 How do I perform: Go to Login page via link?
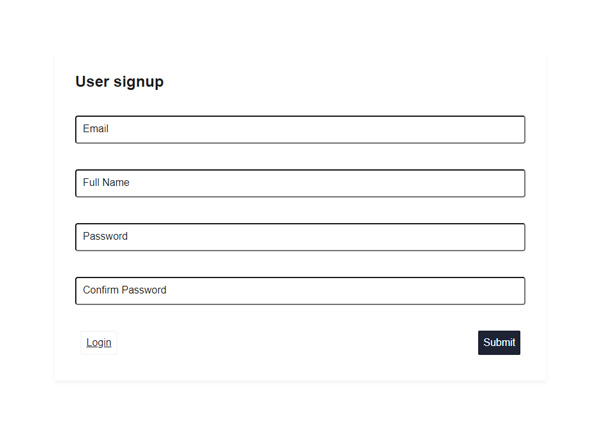click(99, 343)
